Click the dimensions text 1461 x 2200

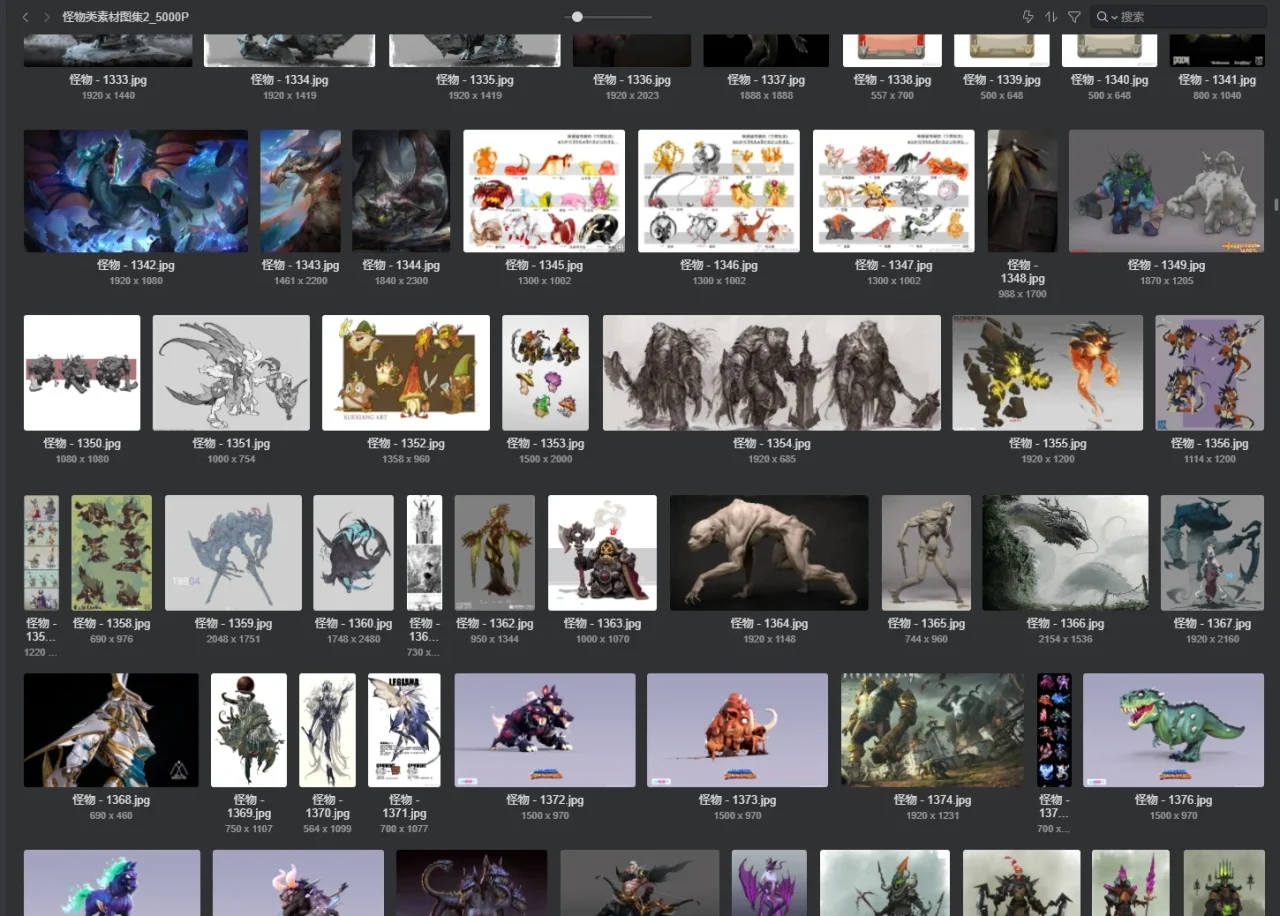[300, 281]
